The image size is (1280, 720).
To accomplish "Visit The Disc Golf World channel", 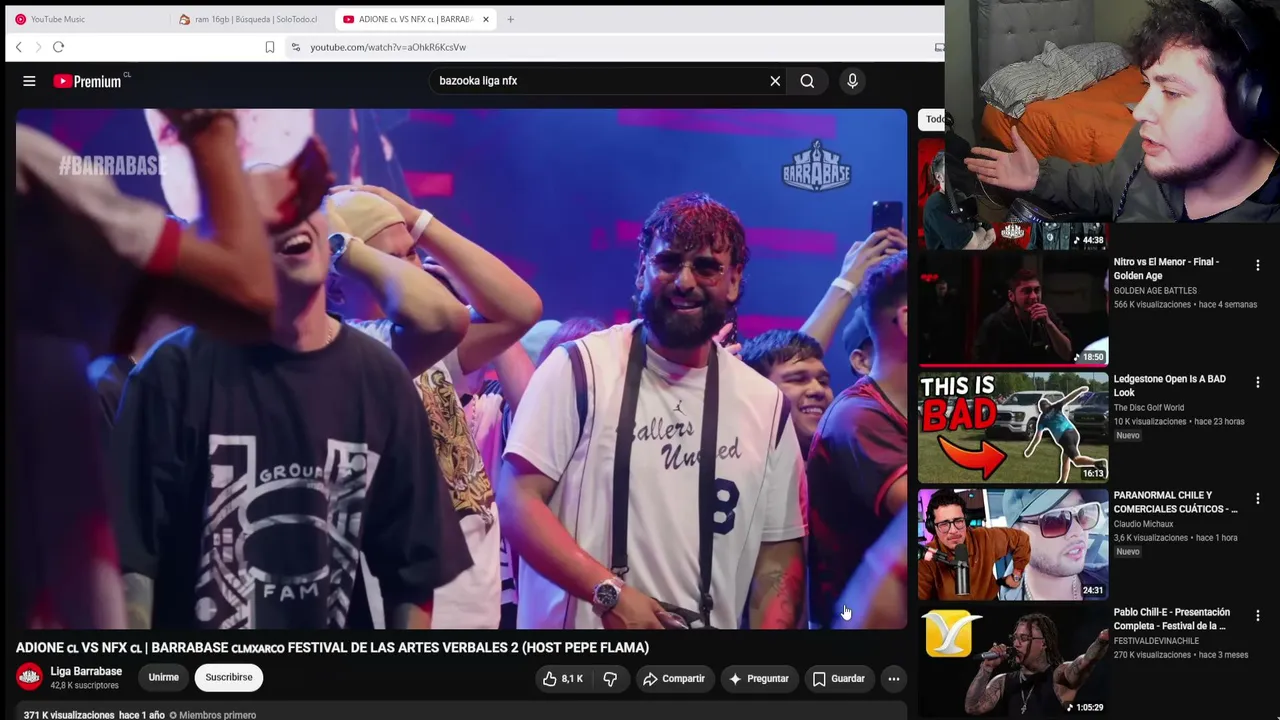I will click(1149, 408).
